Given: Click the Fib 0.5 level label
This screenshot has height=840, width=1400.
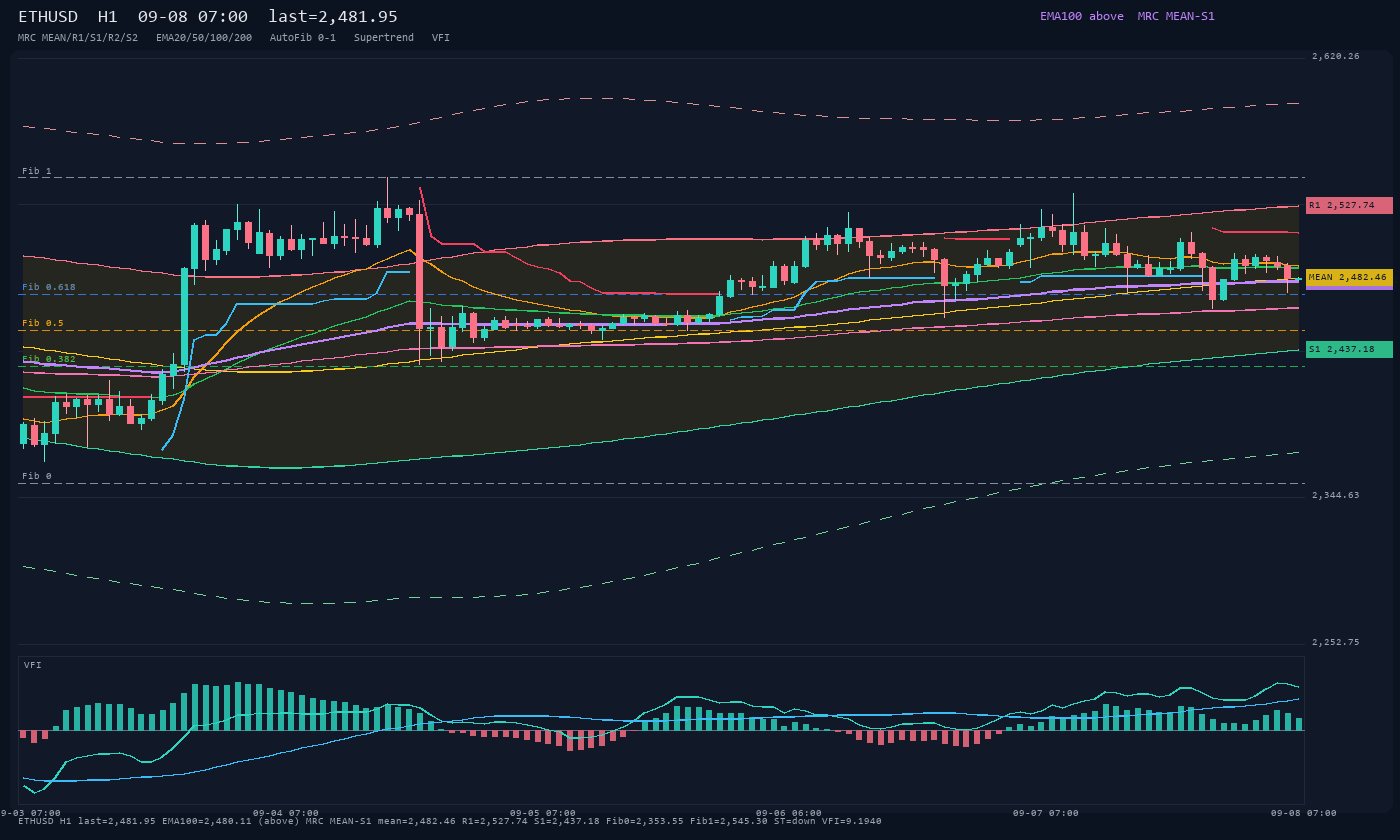Looking at the screenshot, I should [x=43, y=323].
